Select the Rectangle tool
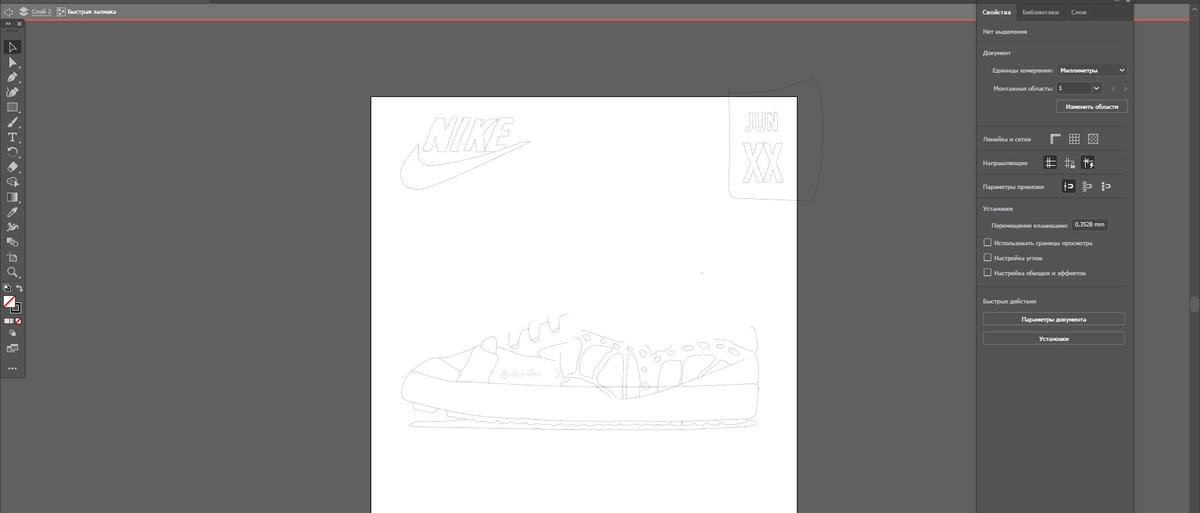 click(x=13, y=107)
